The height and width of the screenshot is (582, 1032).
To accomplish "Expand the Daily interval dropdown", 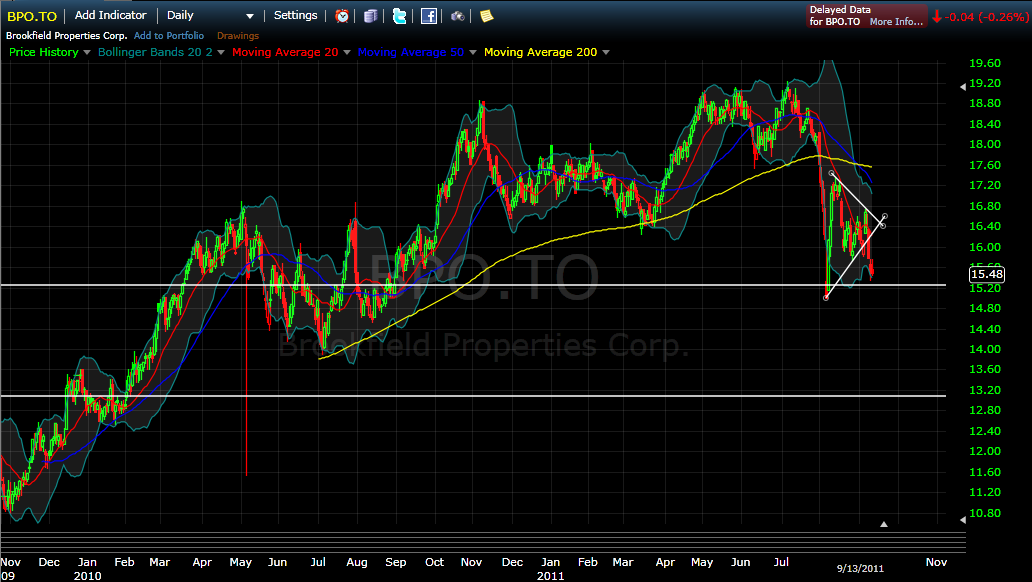I will pos(248,15).
